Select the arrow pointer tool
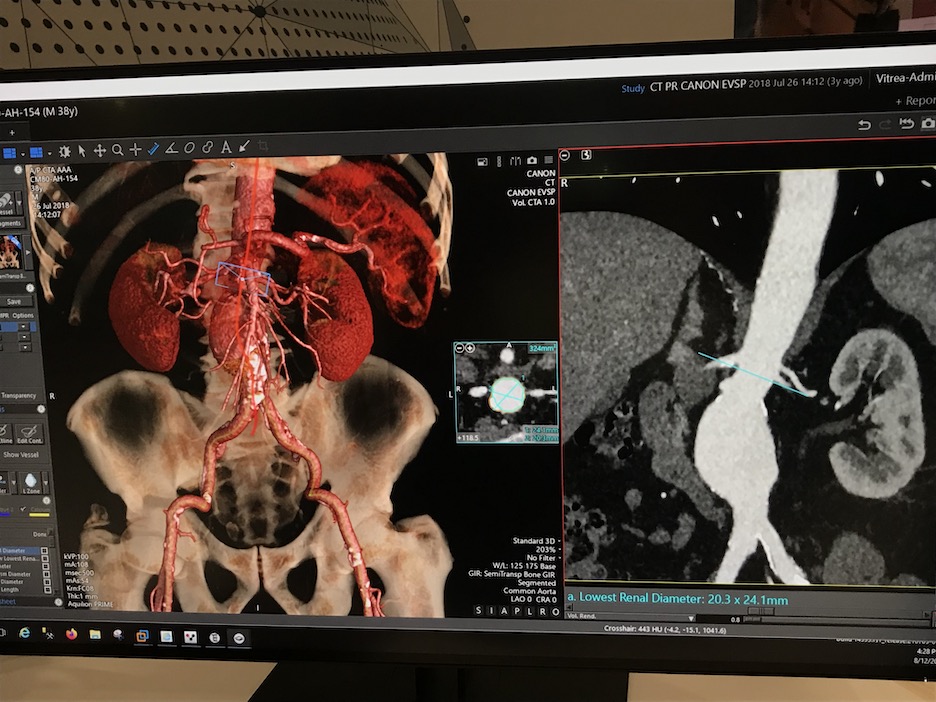 tap(83, 150)
